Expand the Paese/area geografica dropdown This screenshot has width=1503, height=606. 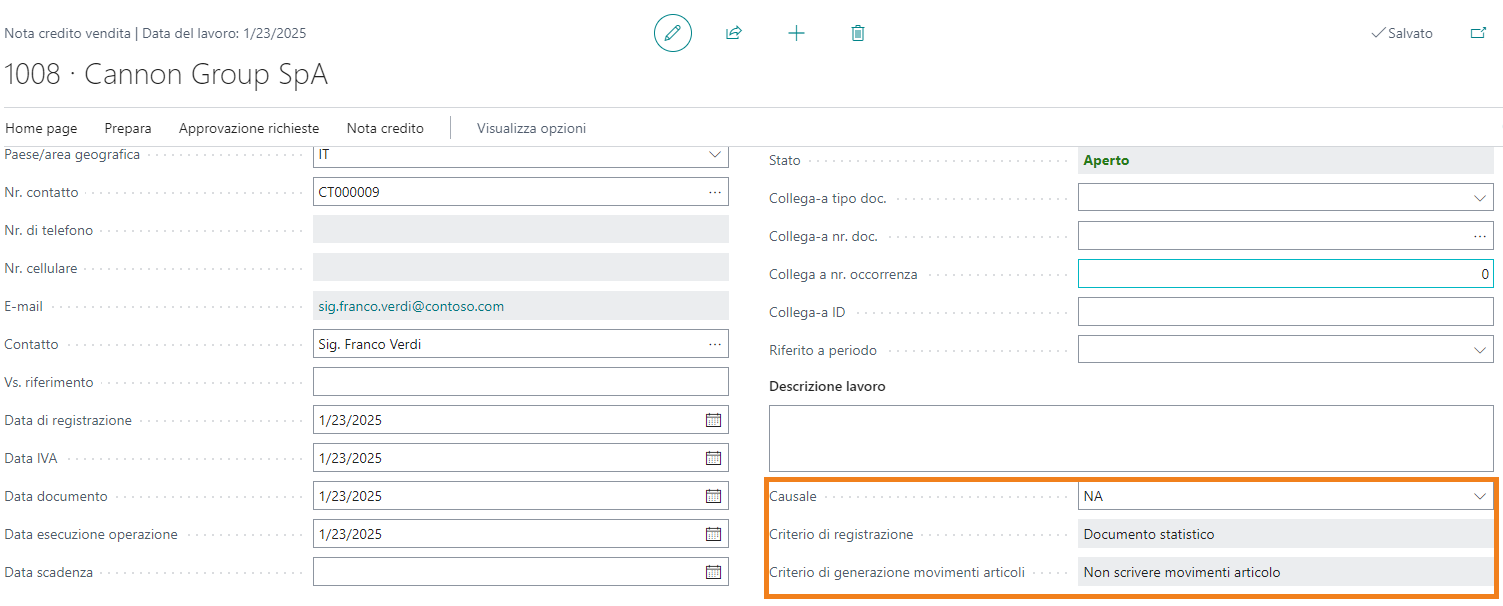tap(714, 155)
